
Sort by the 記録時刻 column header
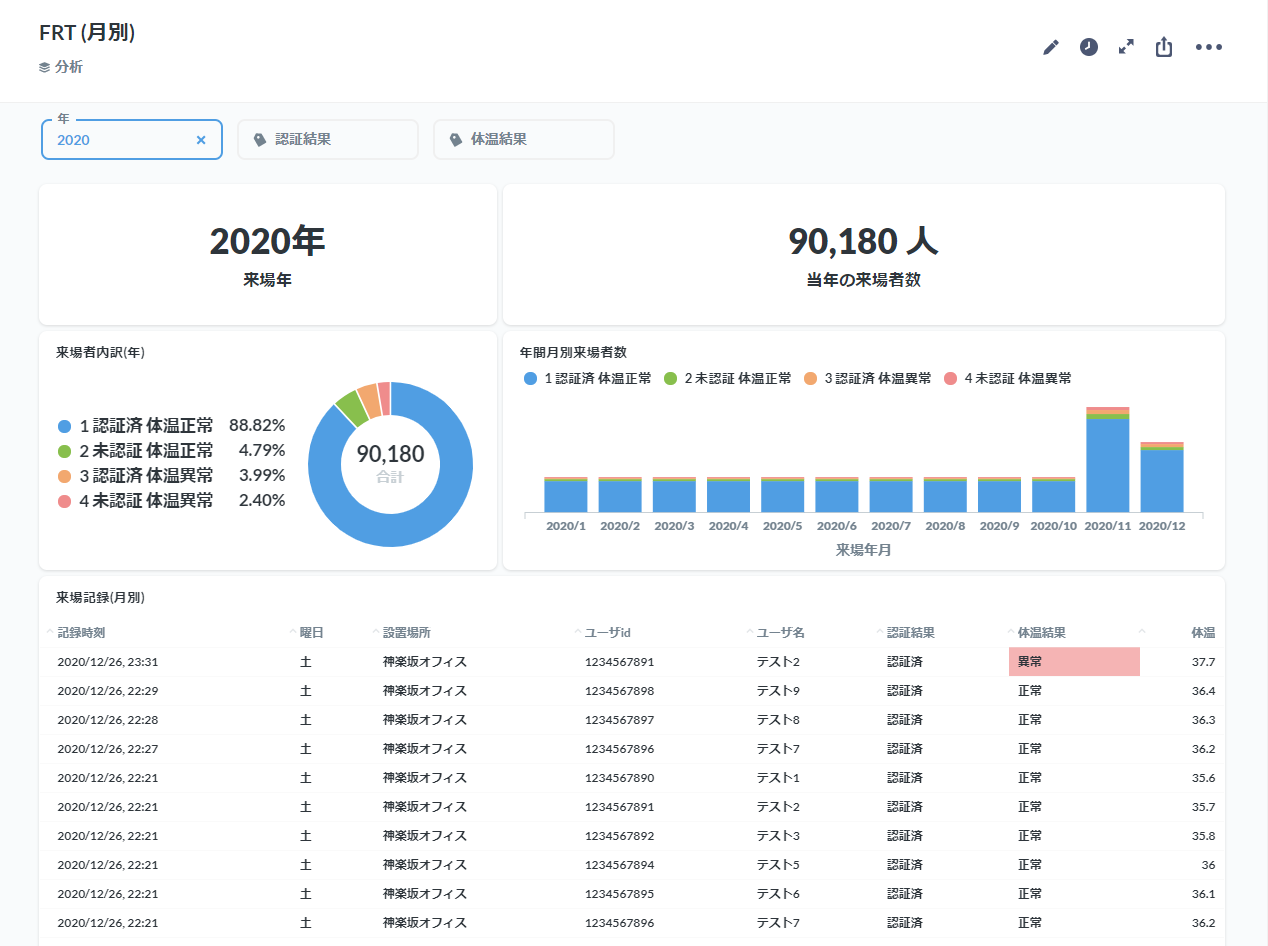[82, 633]
